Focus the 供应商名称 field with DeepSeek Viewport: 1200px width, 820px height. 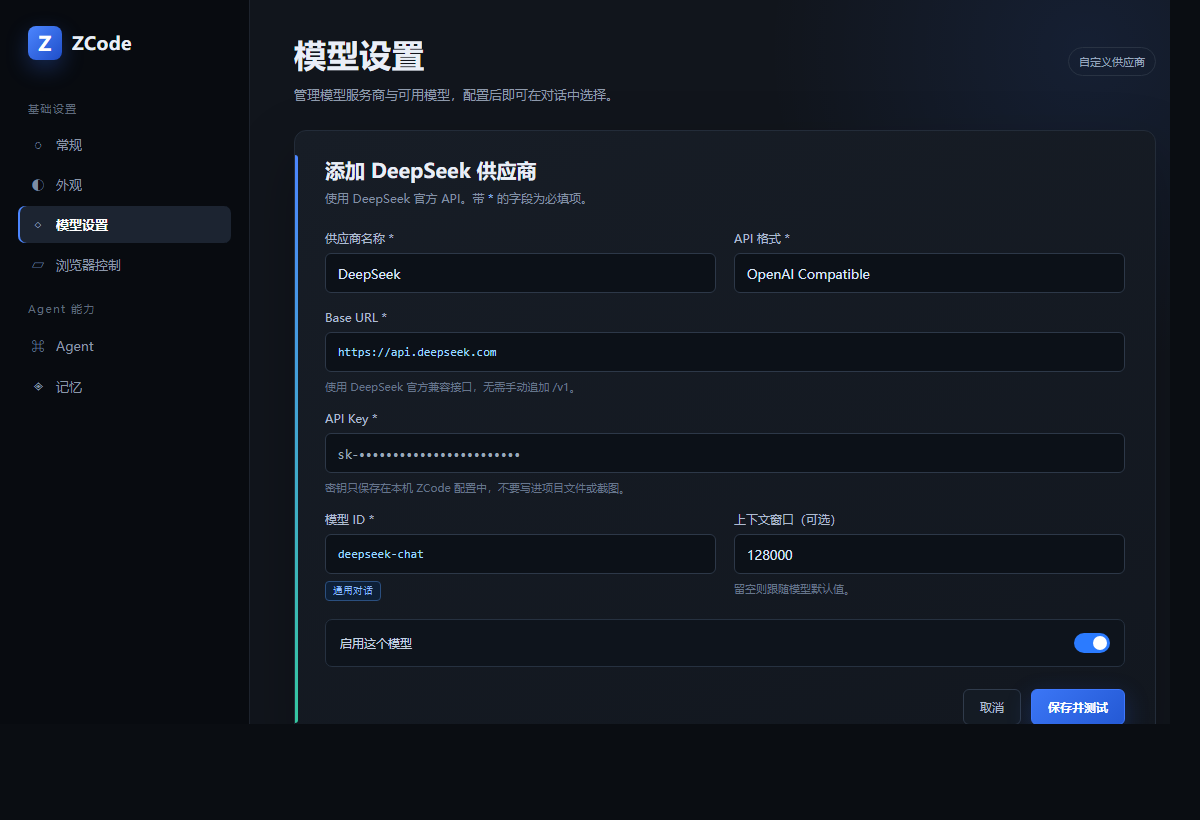click(520, 273)
